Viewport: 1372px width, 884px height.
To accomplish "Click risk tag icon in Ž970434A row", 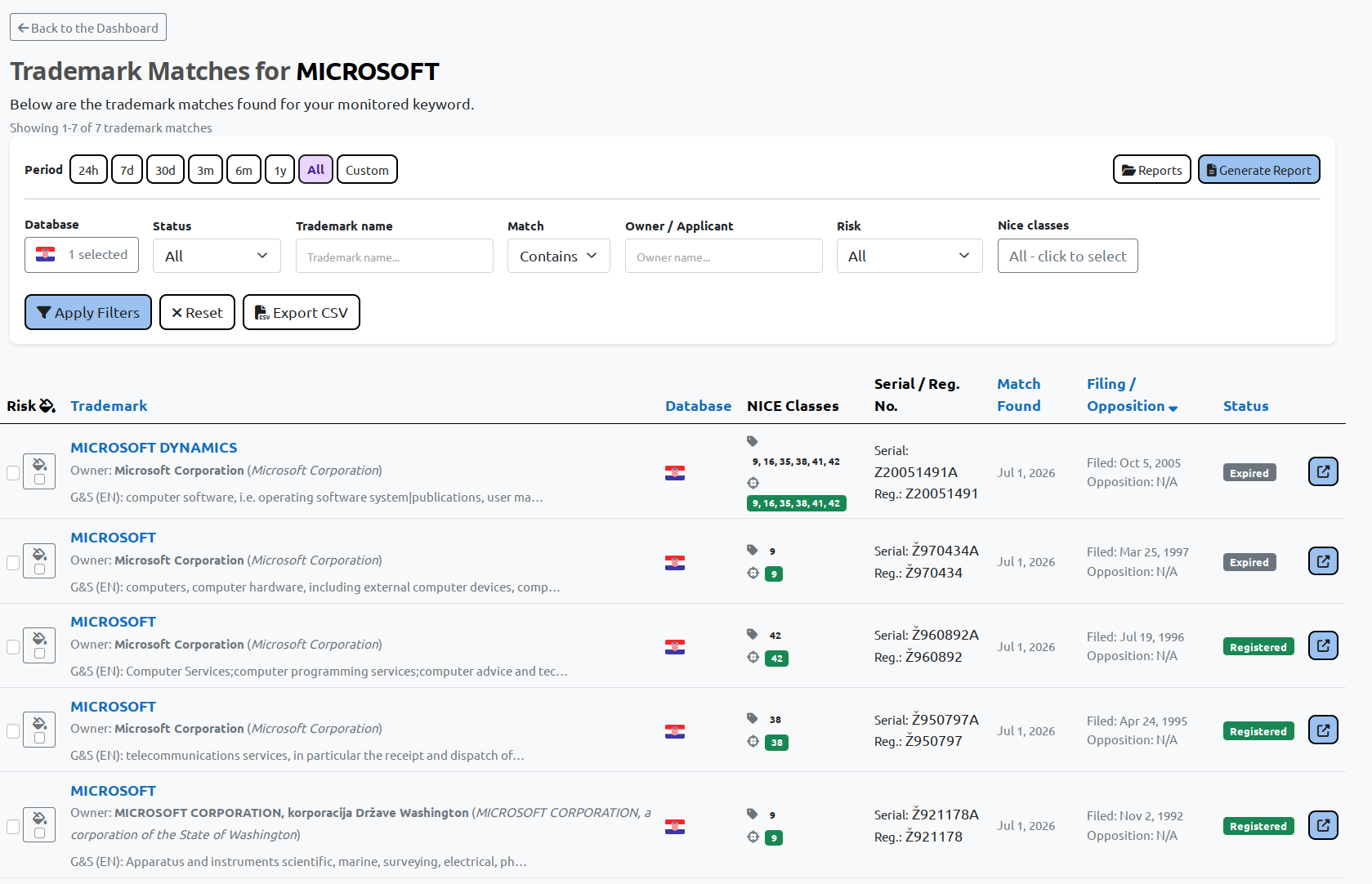I will pos(39,554).
